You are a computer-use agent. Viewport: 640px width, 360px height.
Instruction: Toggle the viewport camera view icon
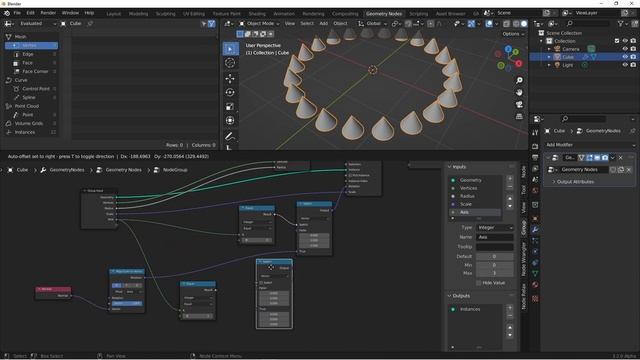519,104
